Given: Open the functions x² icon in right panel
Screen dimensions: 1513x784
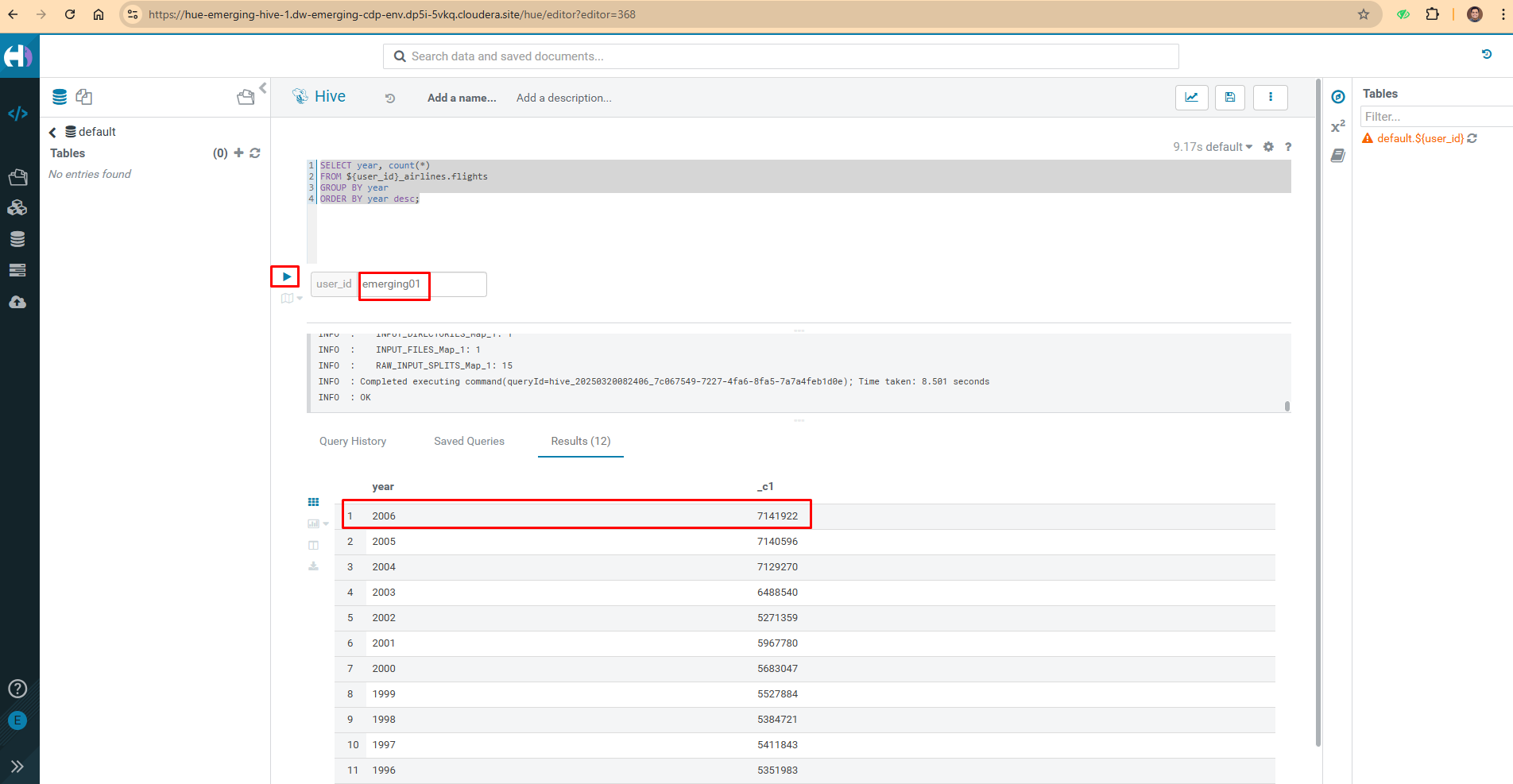Looking at the screenshot, I should [x=1338, y=126].
